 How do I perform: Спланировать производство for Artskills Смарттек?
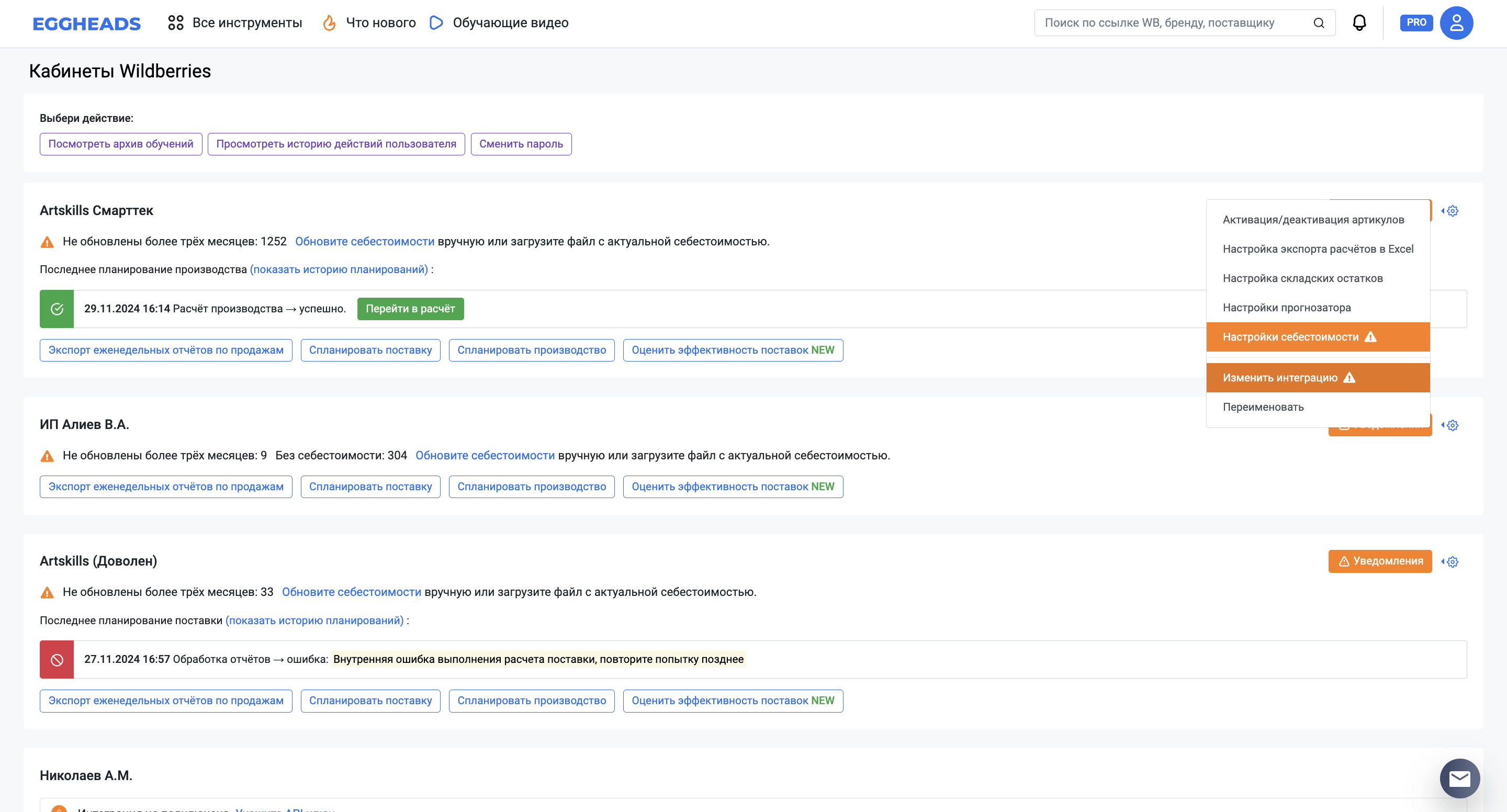[x=532, y=351]
